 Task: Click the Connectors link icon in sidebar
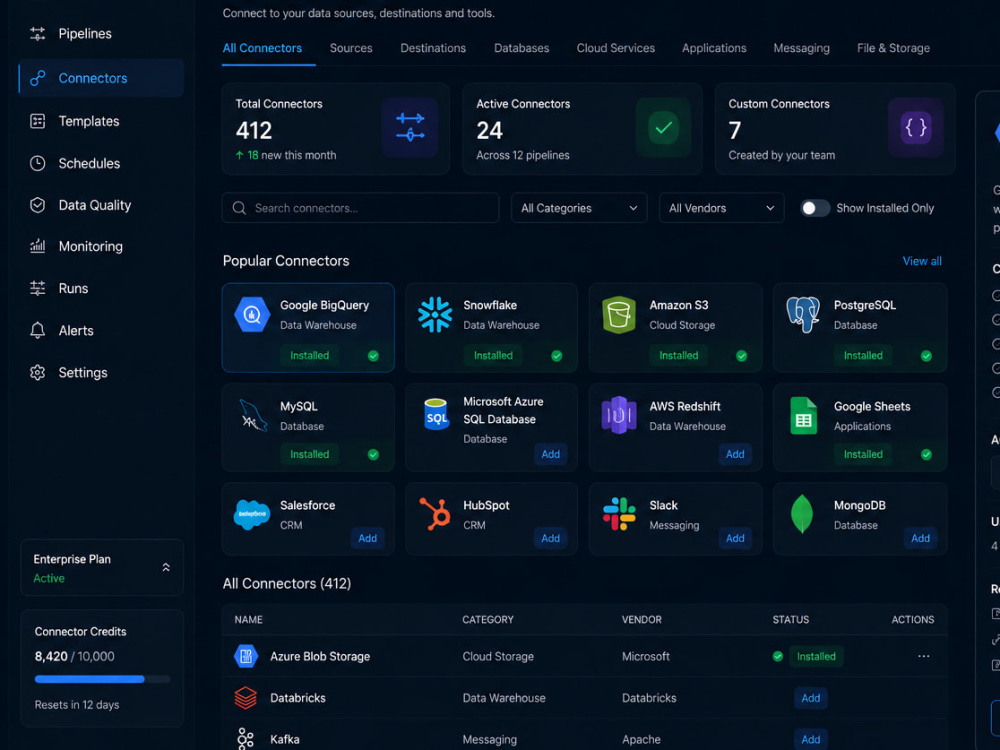pos(38,78)
